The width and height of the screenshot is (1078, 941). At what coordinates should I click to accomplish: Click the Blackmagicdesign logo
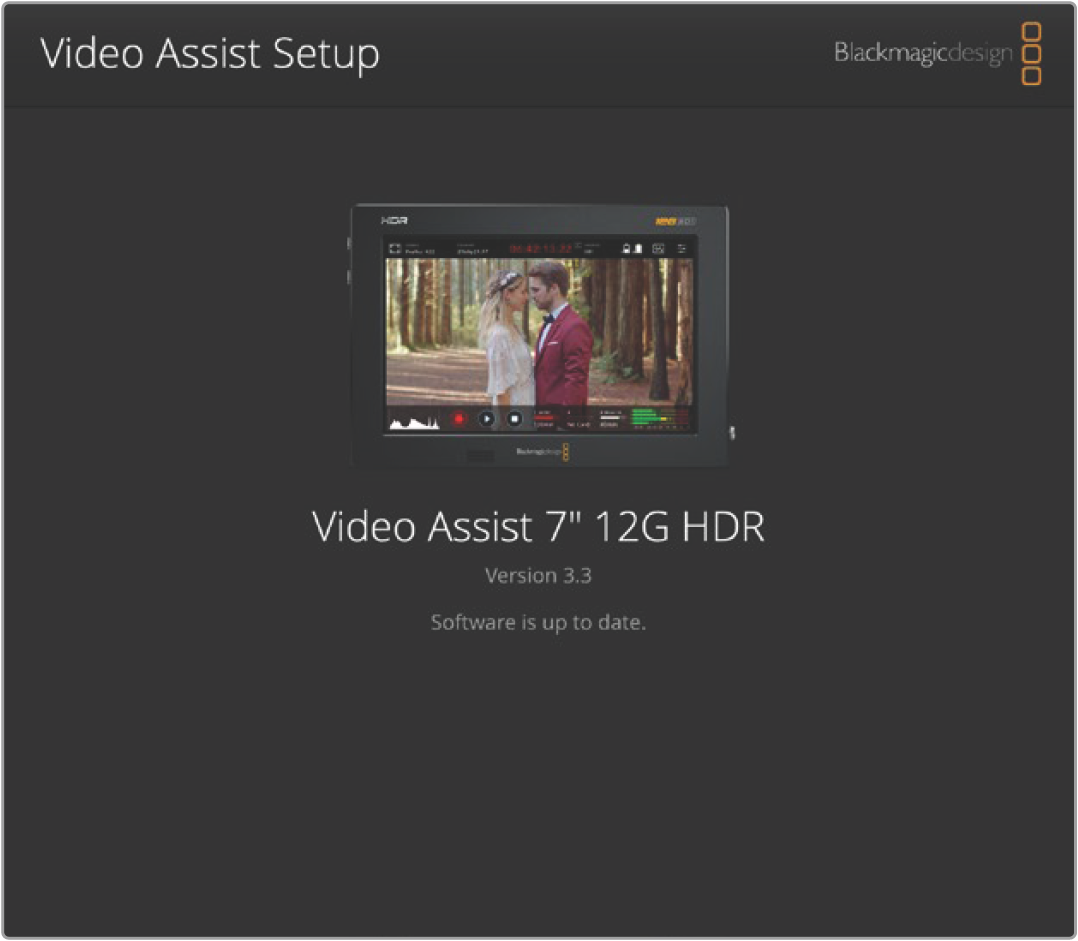938,54
